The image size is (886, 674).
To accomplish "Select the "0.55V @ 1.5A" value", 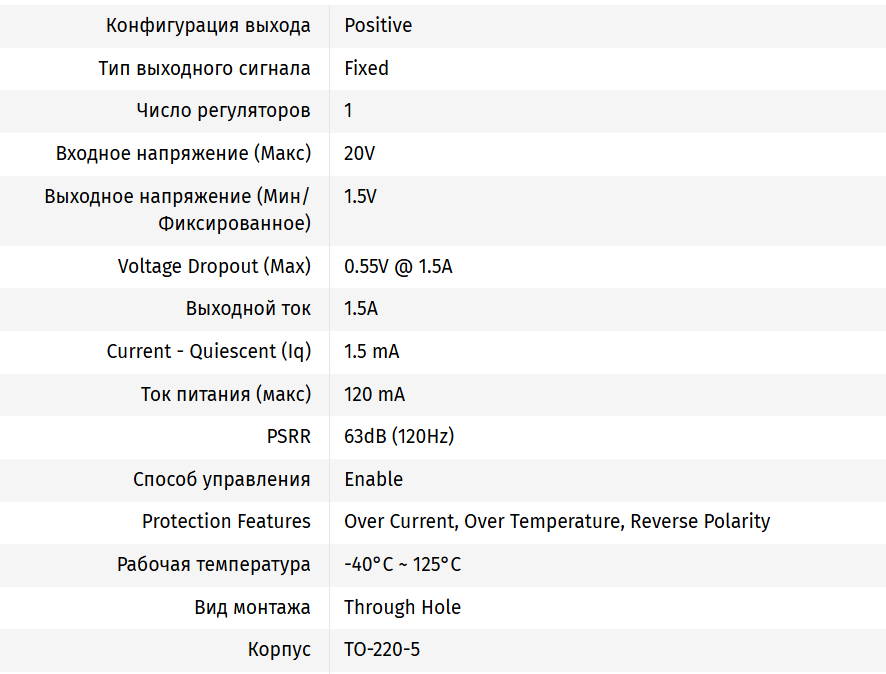I will point(398,267).
